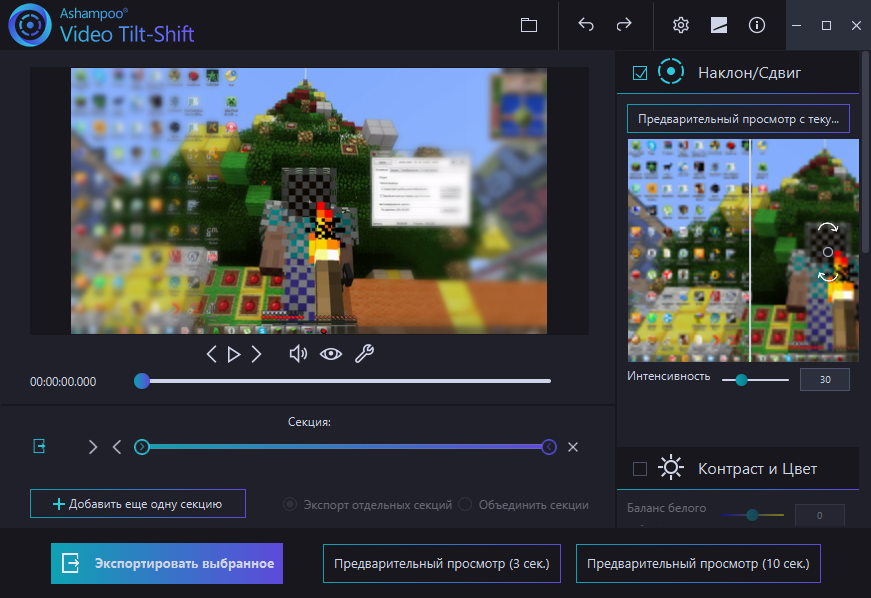Undo the last action
The width and height of the screenshot is (871, 598).
[x=585, y=25]
